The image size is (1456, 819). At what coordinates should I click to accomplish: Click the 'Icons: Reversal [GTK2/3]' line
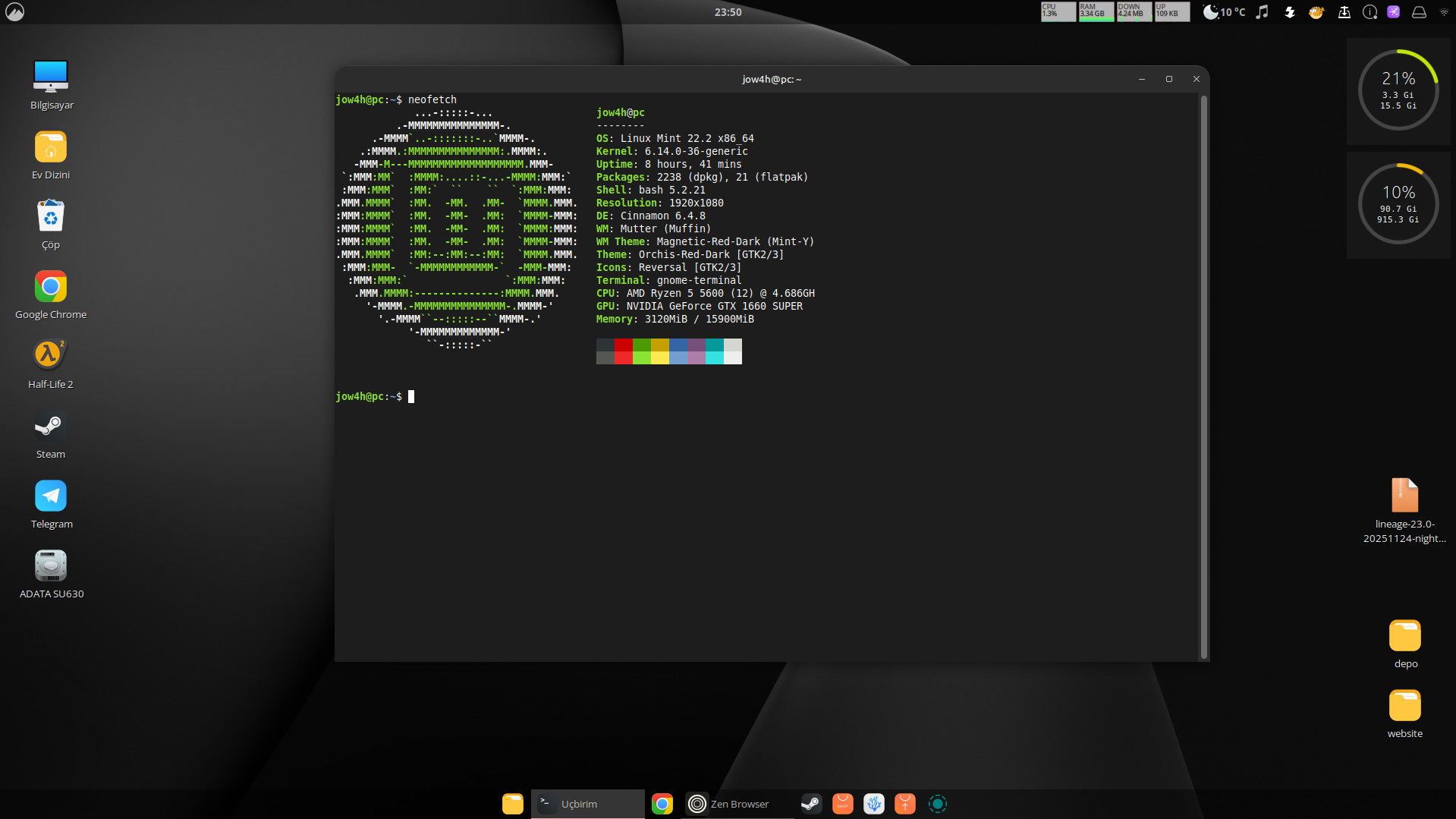pyautogui.click(x=668, y=267)
